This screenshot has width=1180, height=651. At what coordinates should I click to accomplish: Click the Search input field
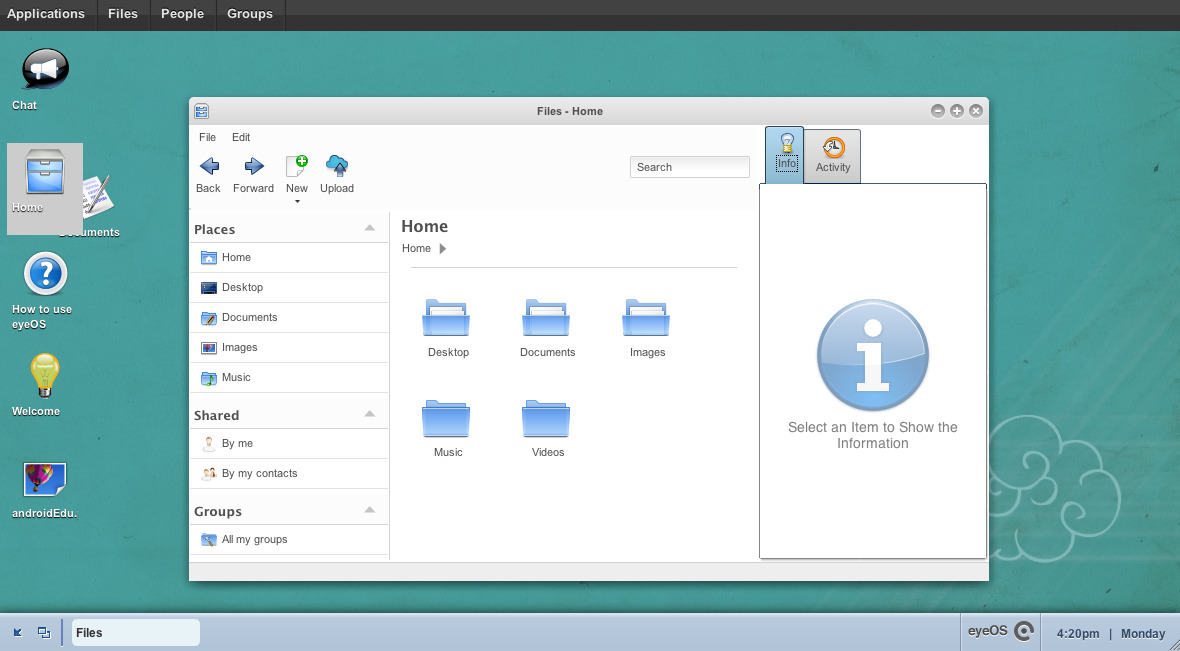pos(689,167)
